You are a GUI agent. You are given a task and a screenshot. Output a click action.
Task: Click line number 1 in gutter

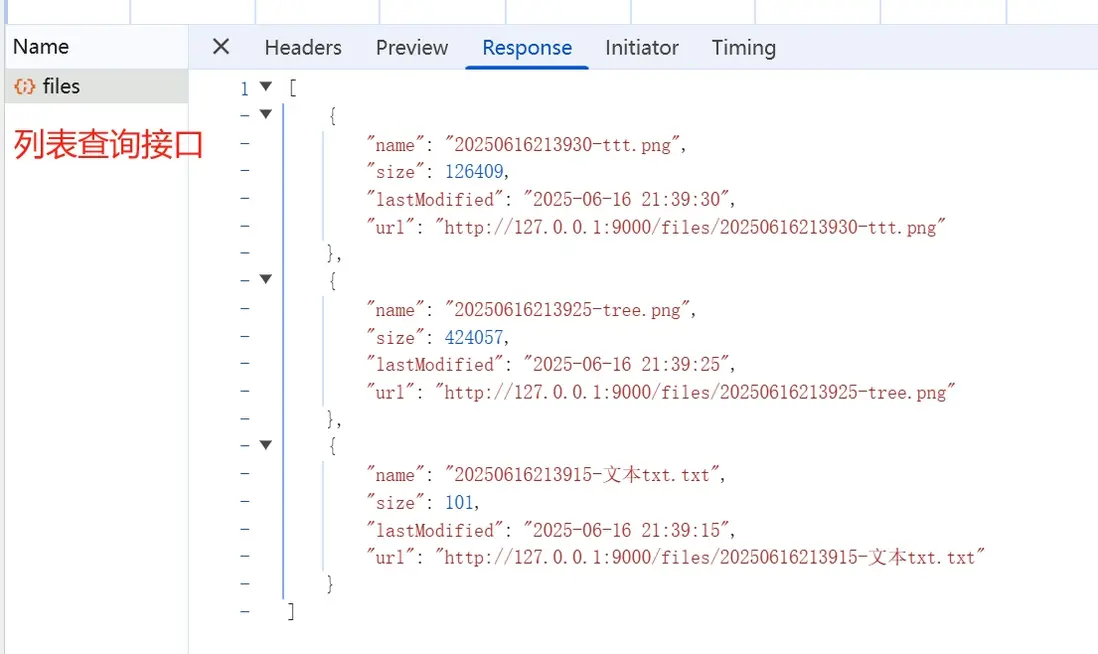244,88
